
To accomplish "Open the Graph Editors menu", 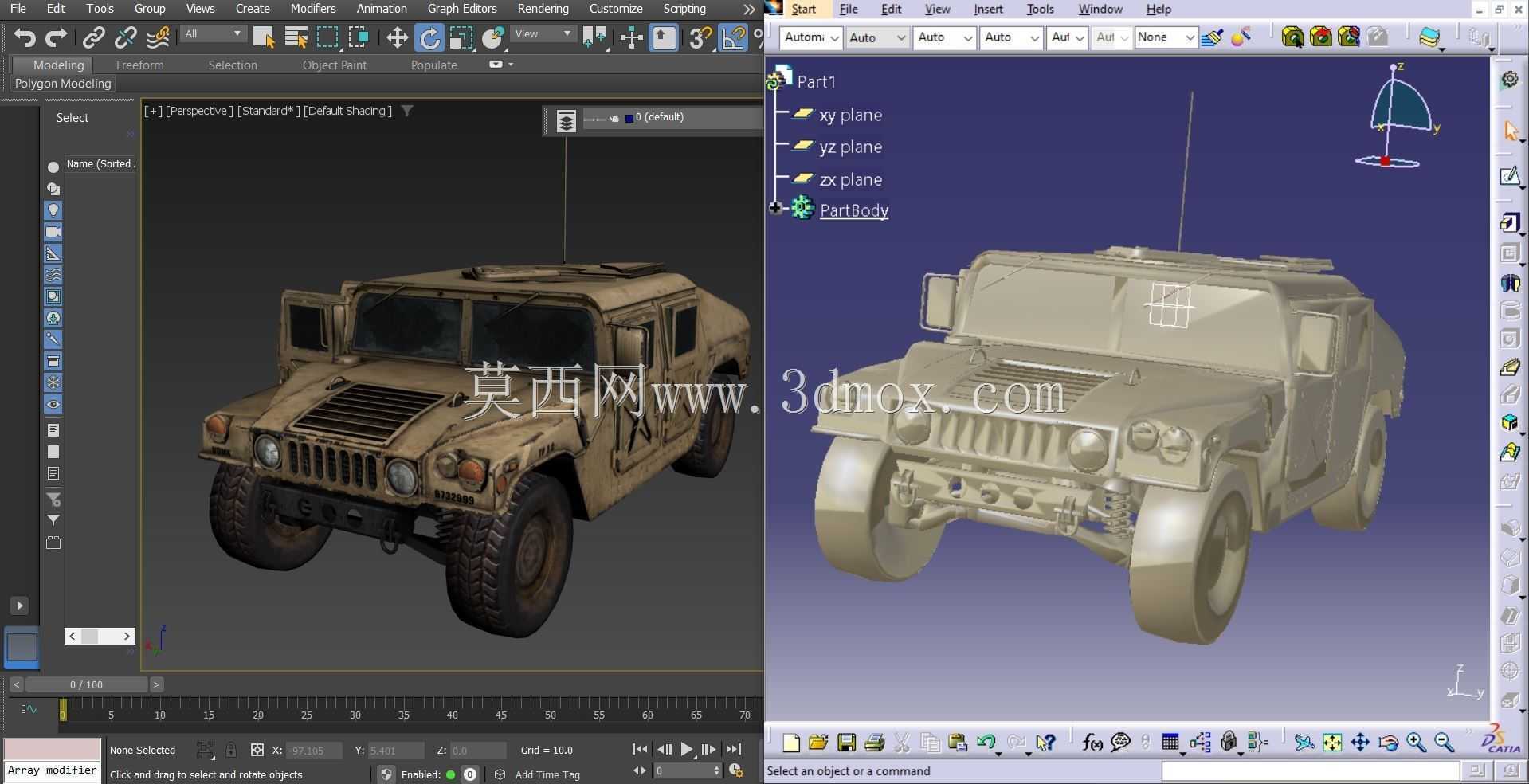I will [462, 9].
